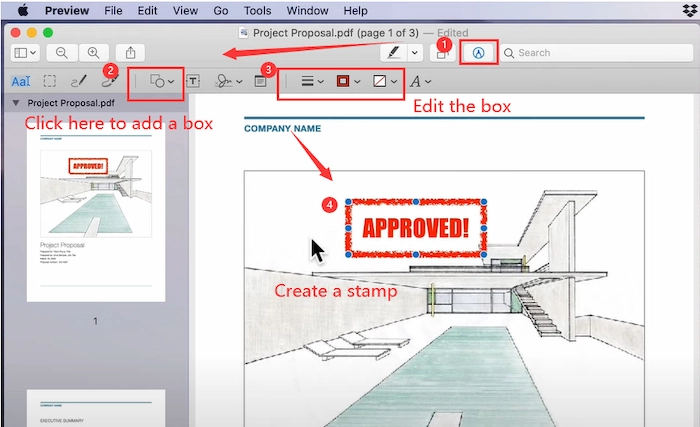This screenshot has width=700, height=427.
Task: Choose the Rectangular Selection tool
Action: 49,81
